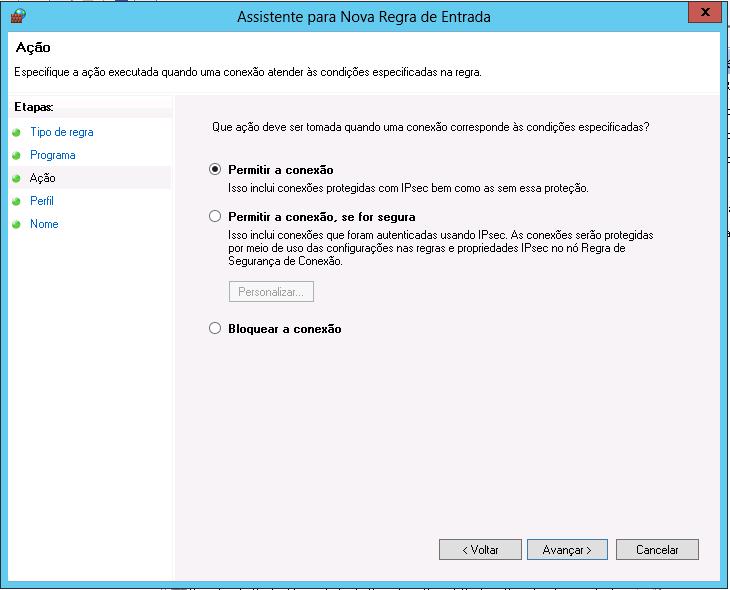Open the Nome step in sidebar
730x590 pixels.
44,224
